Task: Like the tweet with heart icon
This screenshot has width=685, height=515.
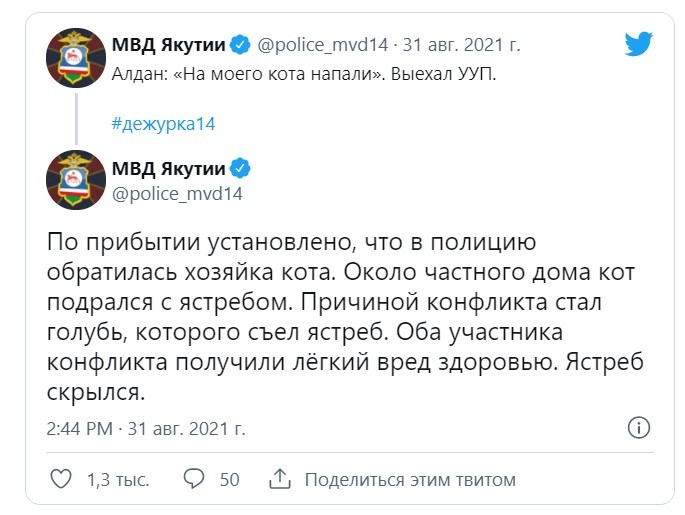Action: 61,479
